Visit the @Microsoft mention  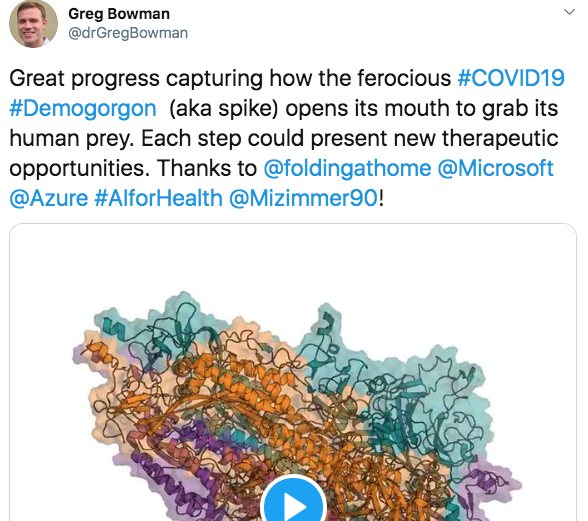[495, 168]
